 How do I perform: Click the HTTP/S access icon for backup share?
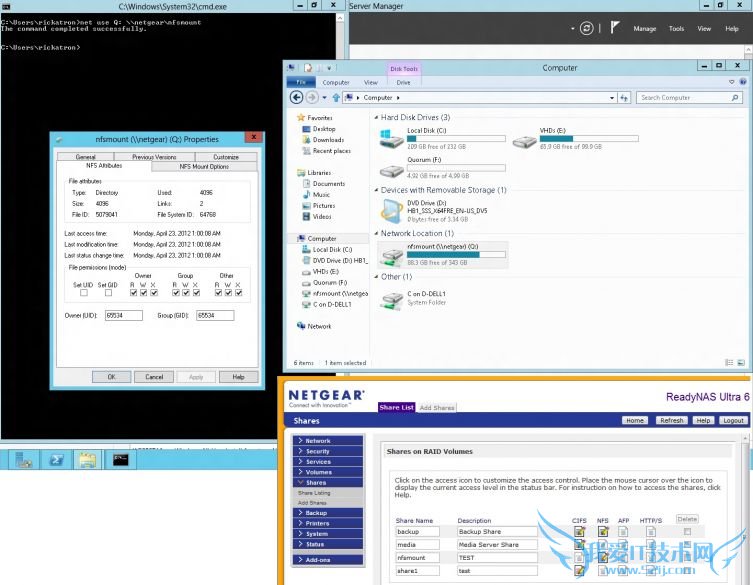tap(651, 531)
